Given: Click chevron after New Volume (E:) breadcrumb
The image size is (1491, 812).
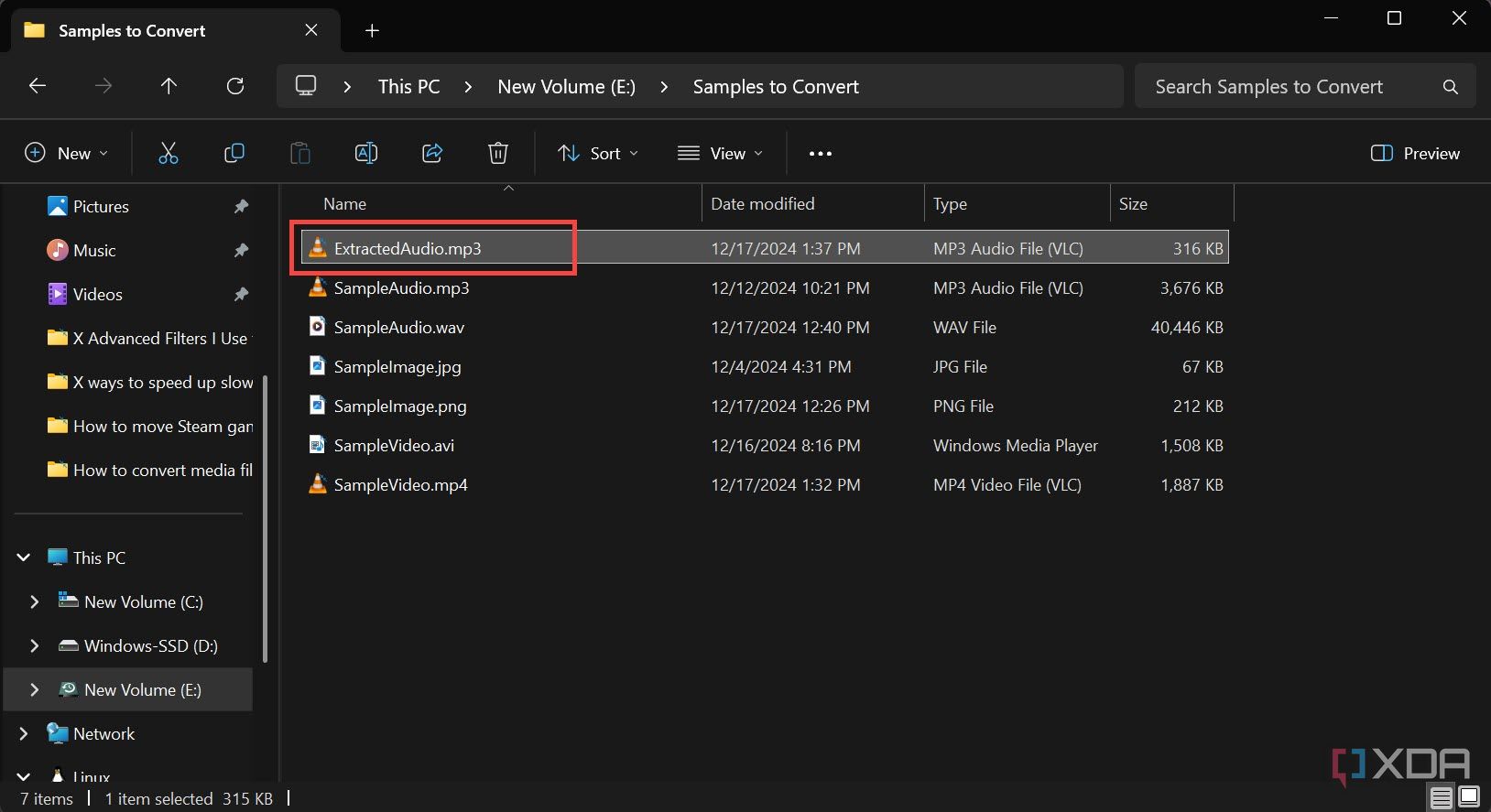Looking at the screenshot, I should tap(664, 87).
